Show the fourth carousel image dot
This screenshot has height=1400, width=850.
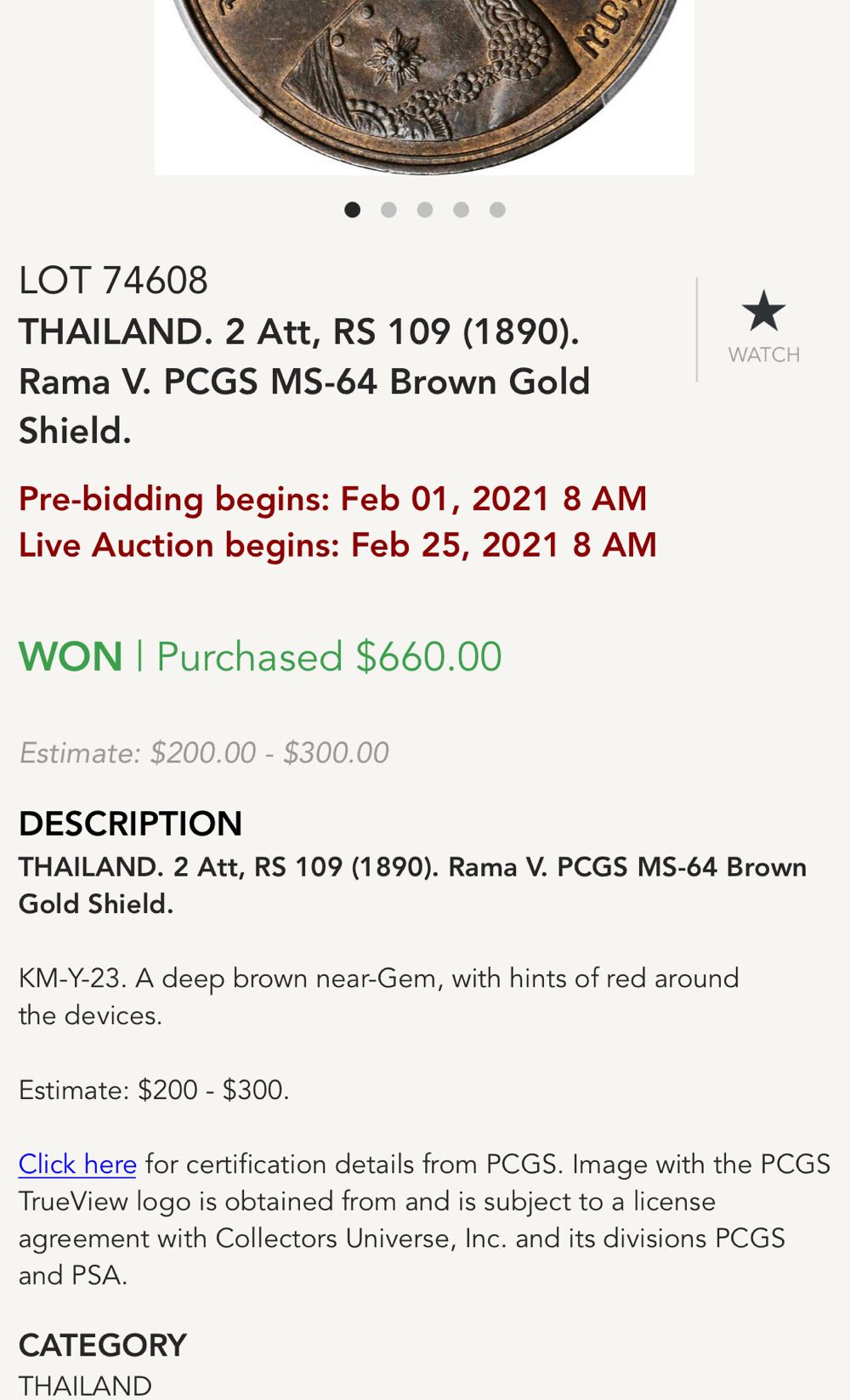pos(461,210)
